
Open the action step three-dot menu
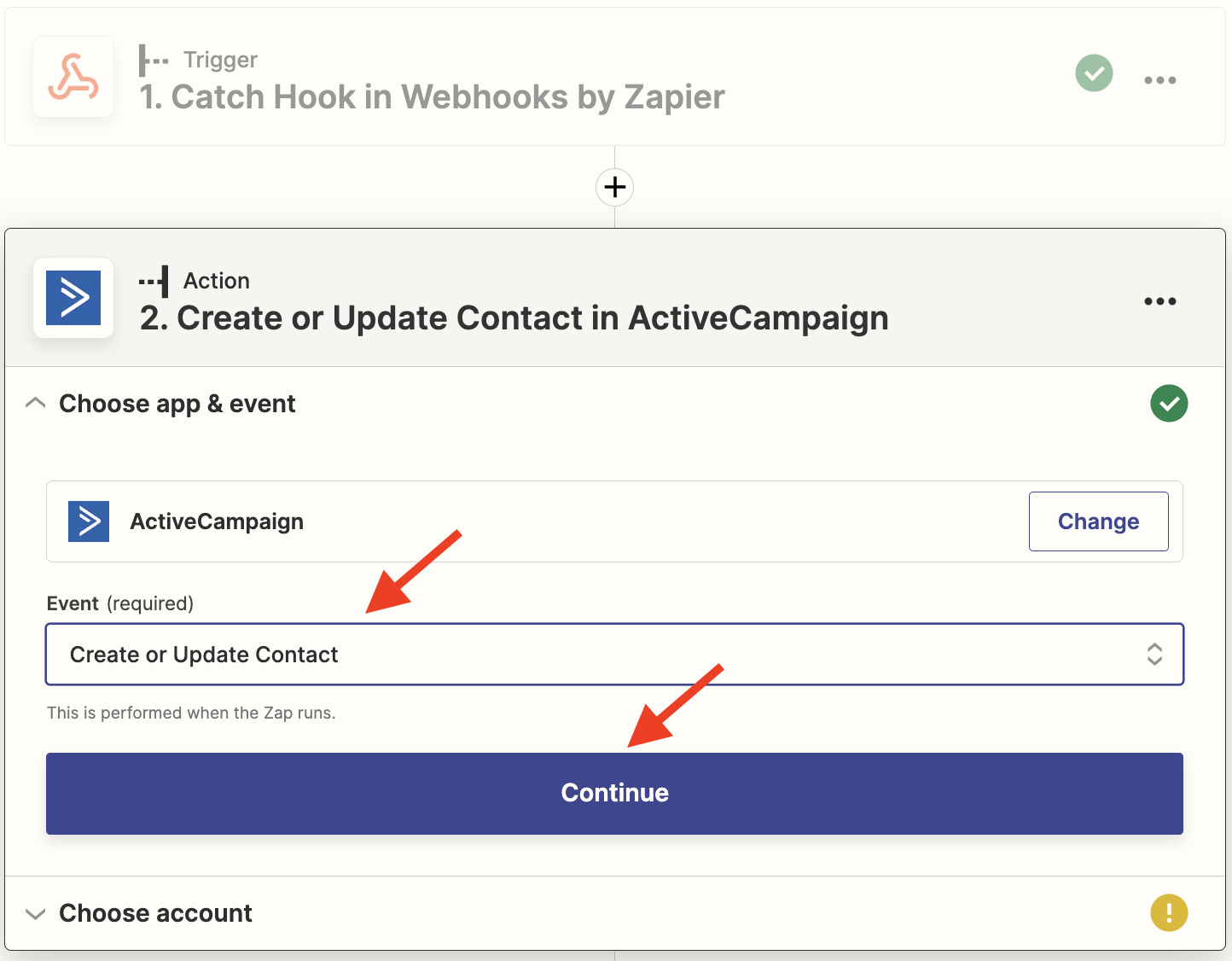1160,301
